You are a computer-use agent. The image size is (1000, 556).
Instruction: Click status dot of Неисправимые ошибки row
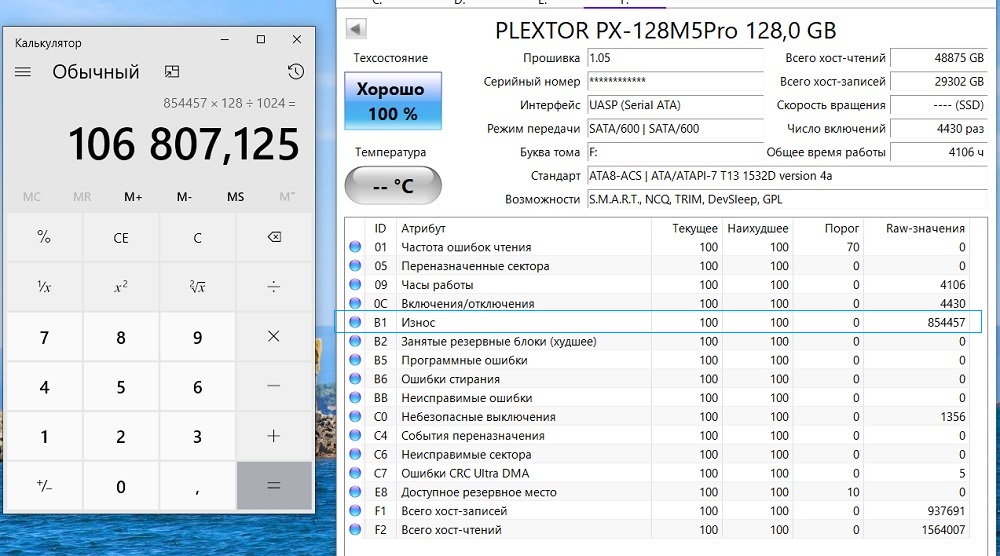point(355,398)
